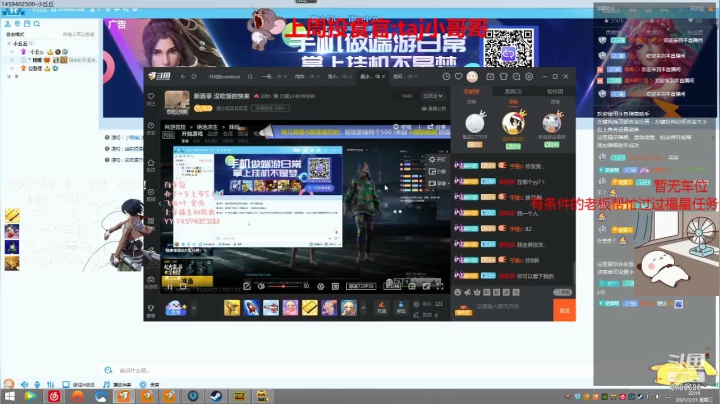720x404 pixels.
Task: Click the crown noble icon in chat toolbar
Action: point(477,292)
